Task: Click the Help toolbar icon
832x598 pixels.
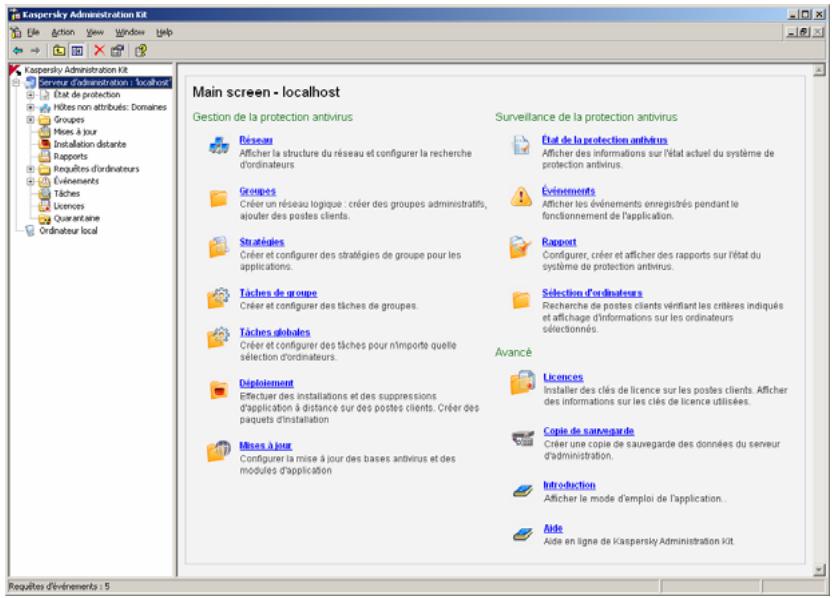Action: (141, 51)
